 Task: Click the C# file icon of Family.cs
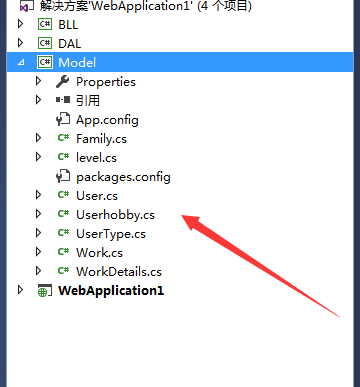(63, 138)
